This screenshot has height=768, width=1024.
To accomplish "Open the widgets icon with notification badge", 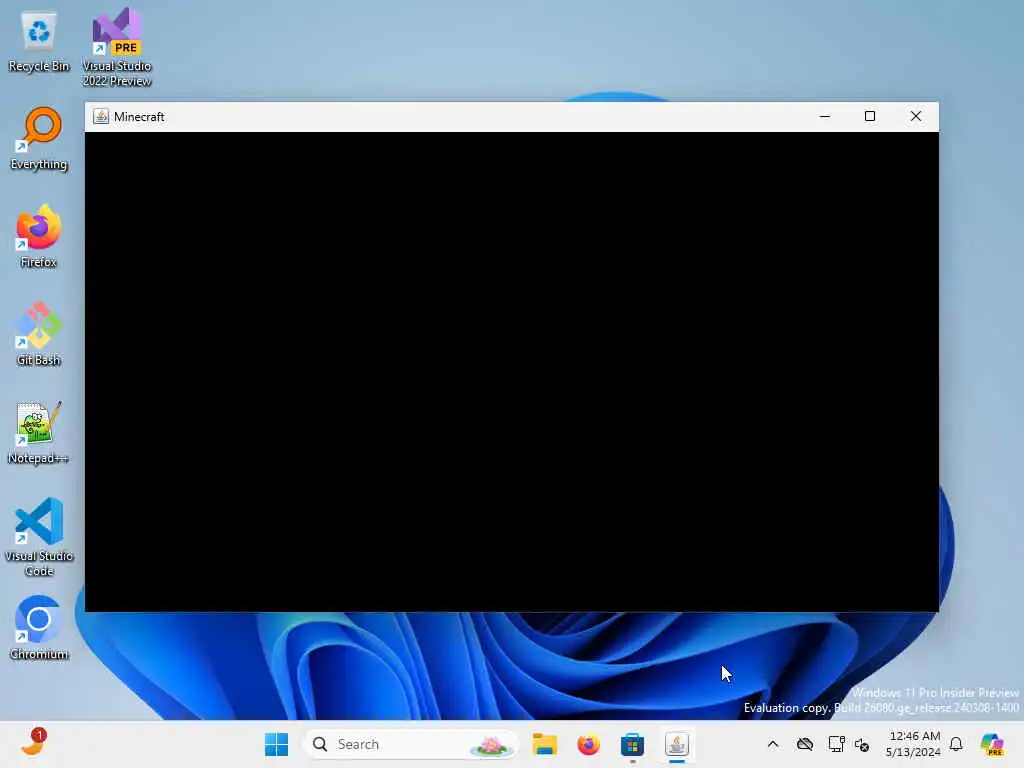I will [x=33, y=743].
